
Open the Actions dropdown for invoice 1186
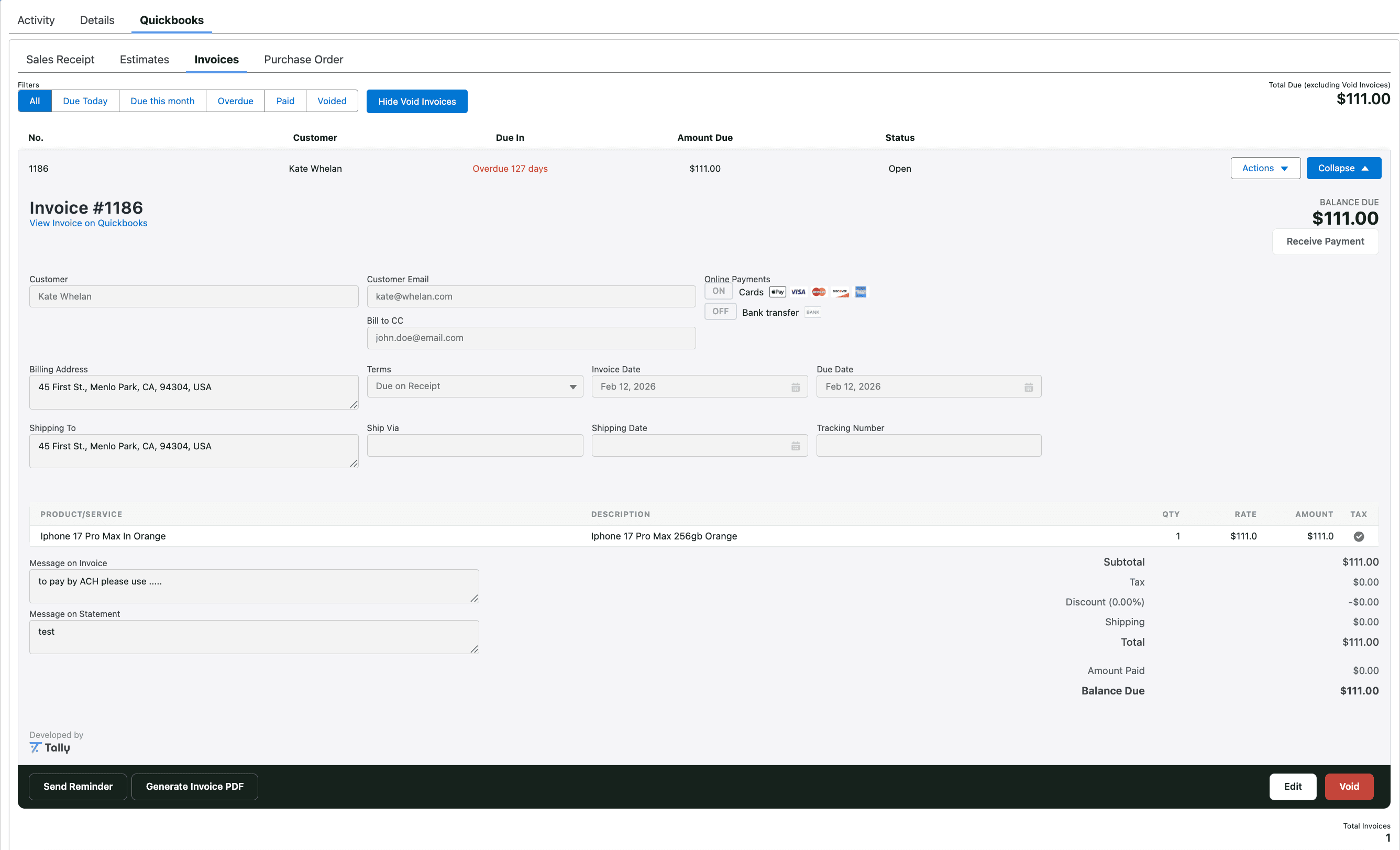click(1265, 168)
